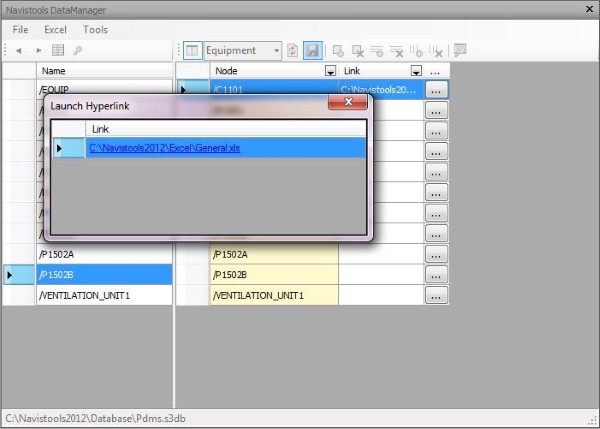This screenshot has height=429, width=600.
Task: Open the File menu
Action: [21, 30]
